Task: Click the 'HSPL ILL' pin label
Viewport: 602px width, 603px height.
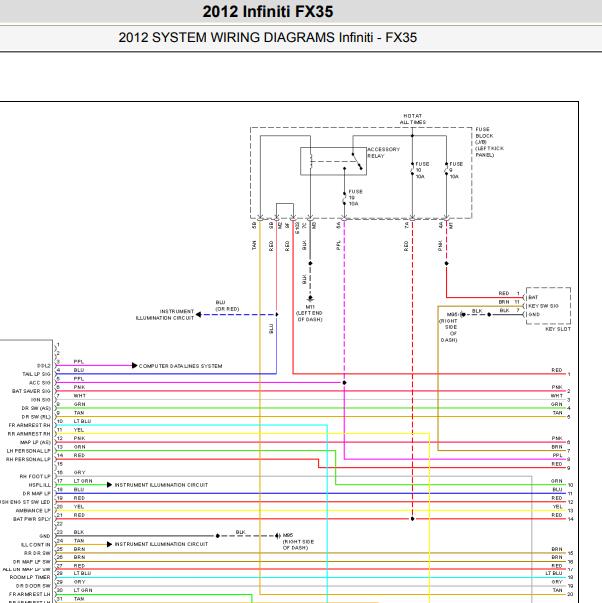Action: coord(39,485)
